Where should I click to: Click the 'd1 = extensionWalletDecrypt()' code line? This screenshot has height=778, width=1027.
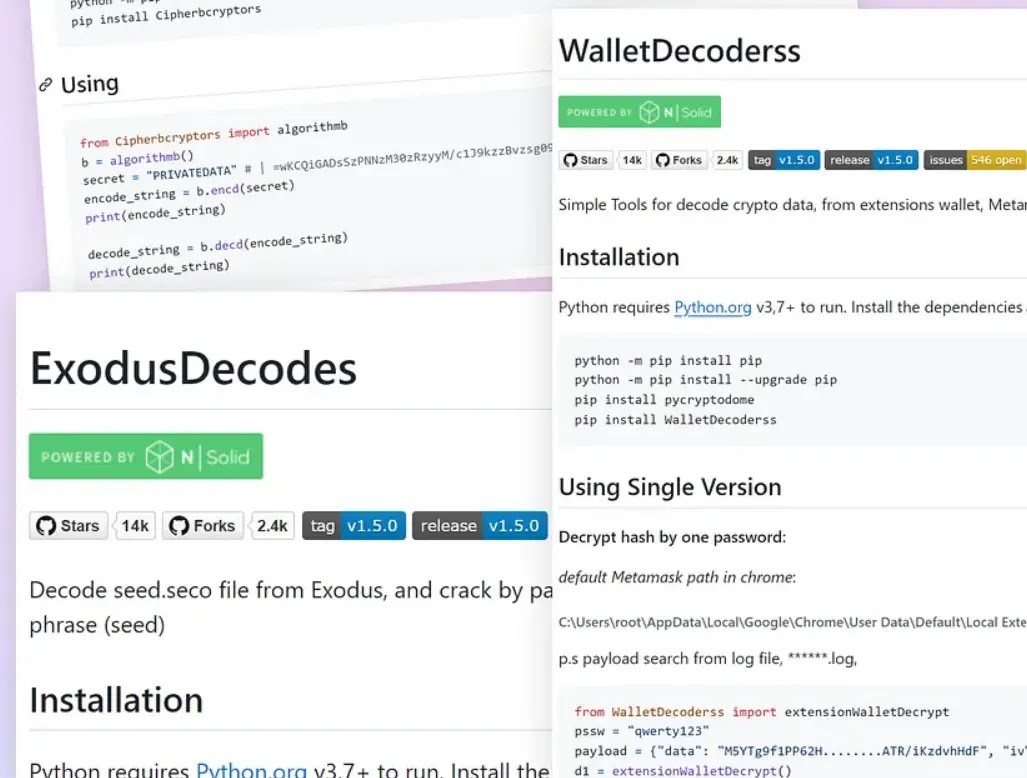[682, 771]
